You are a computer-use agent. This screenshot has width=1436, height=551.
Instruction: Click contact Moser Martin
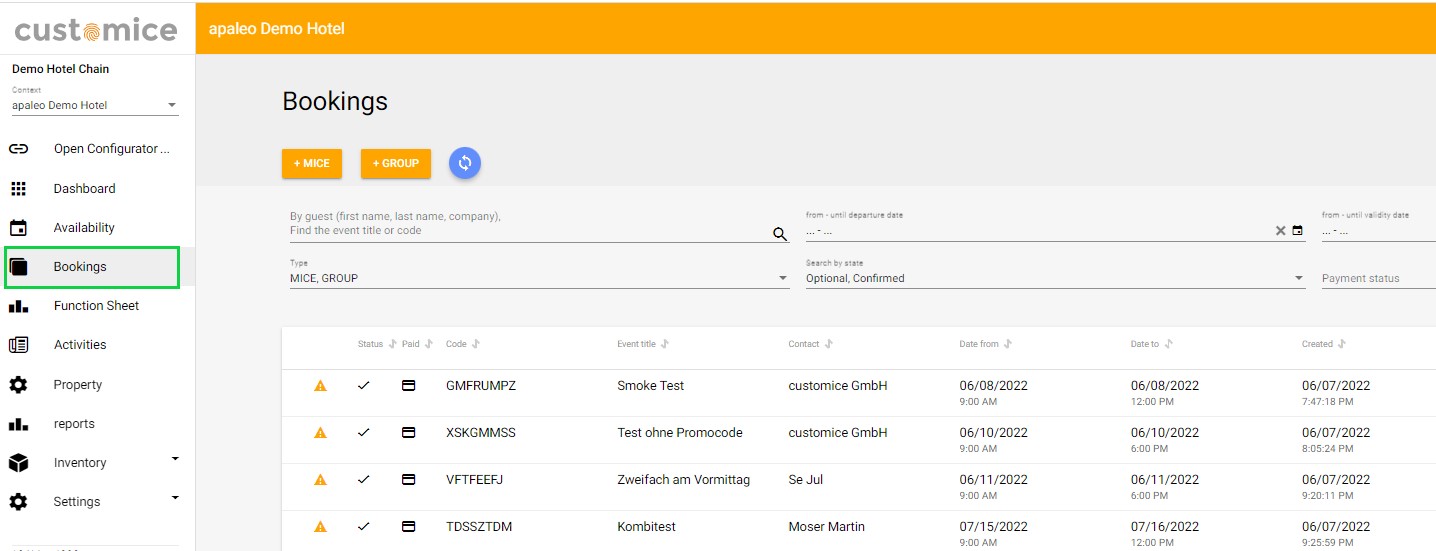(x=827, y=526)
